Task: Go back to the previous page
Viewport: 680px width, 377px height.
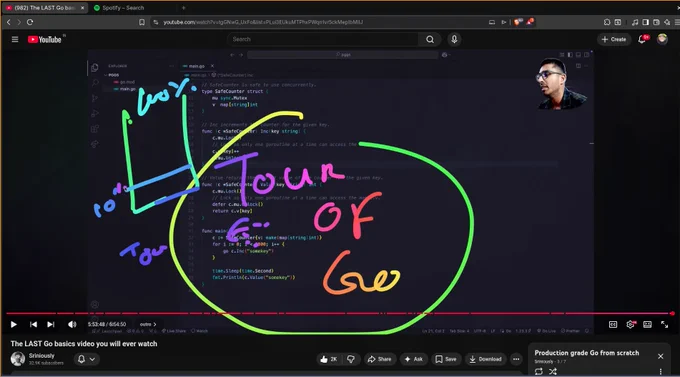Action: point(9,22)
